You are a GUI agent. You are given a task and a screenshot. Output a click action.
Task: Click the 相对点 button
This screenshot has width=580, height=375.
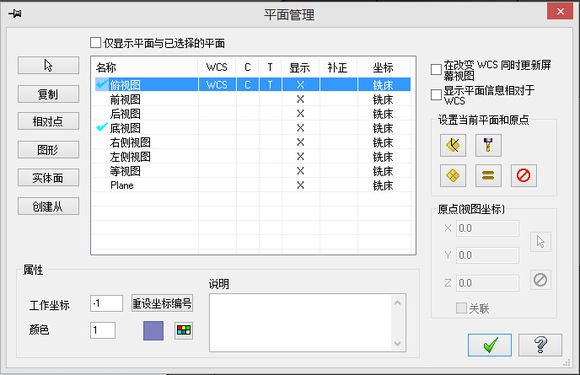48,121
